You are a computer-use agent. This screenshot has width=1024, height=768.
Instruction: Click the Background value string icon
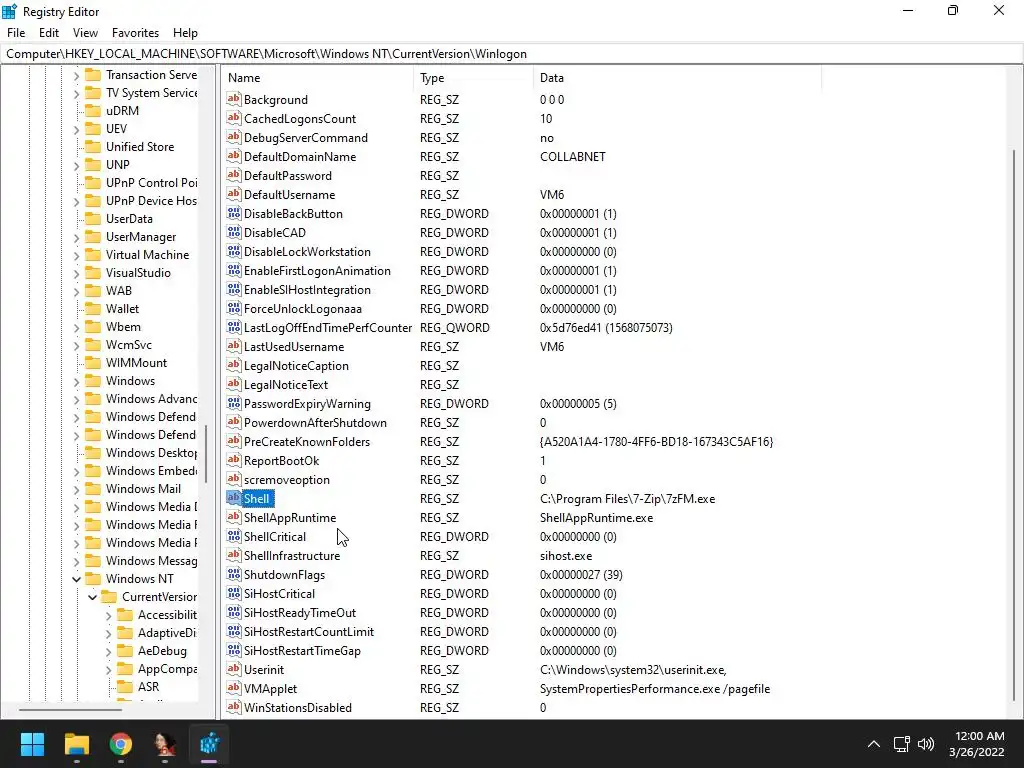[x=234, y=99]
